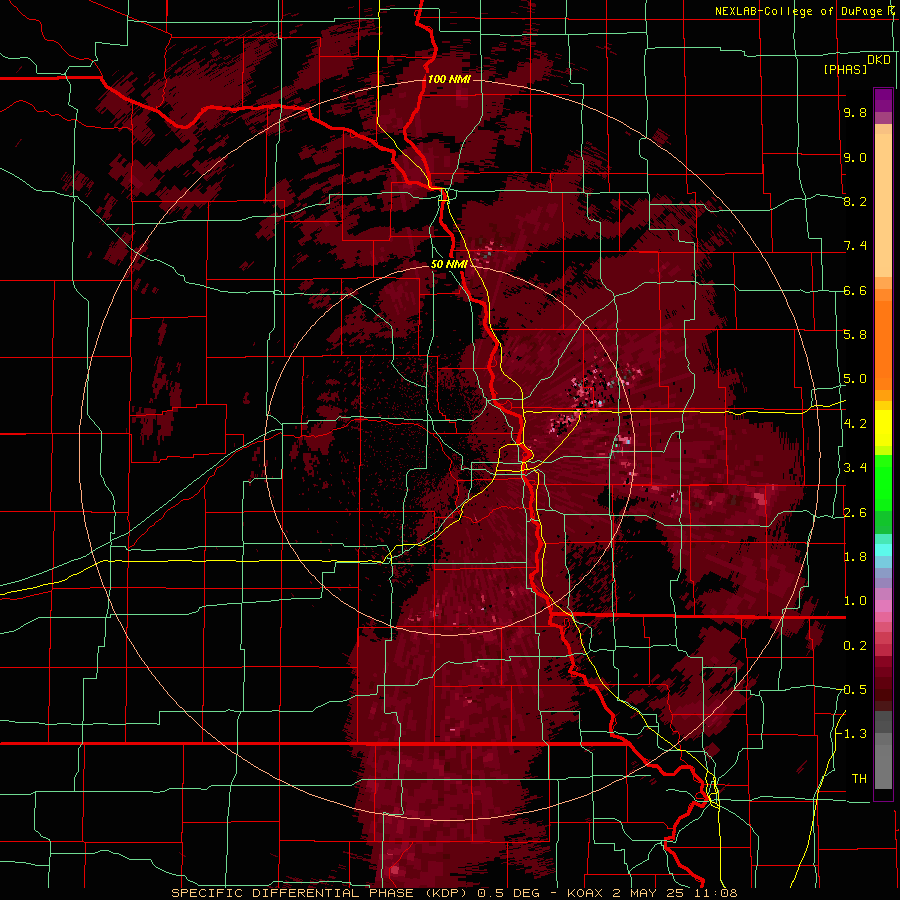Click the TH threshold label on the scale
900x900 pixels.
click(859, 779)
